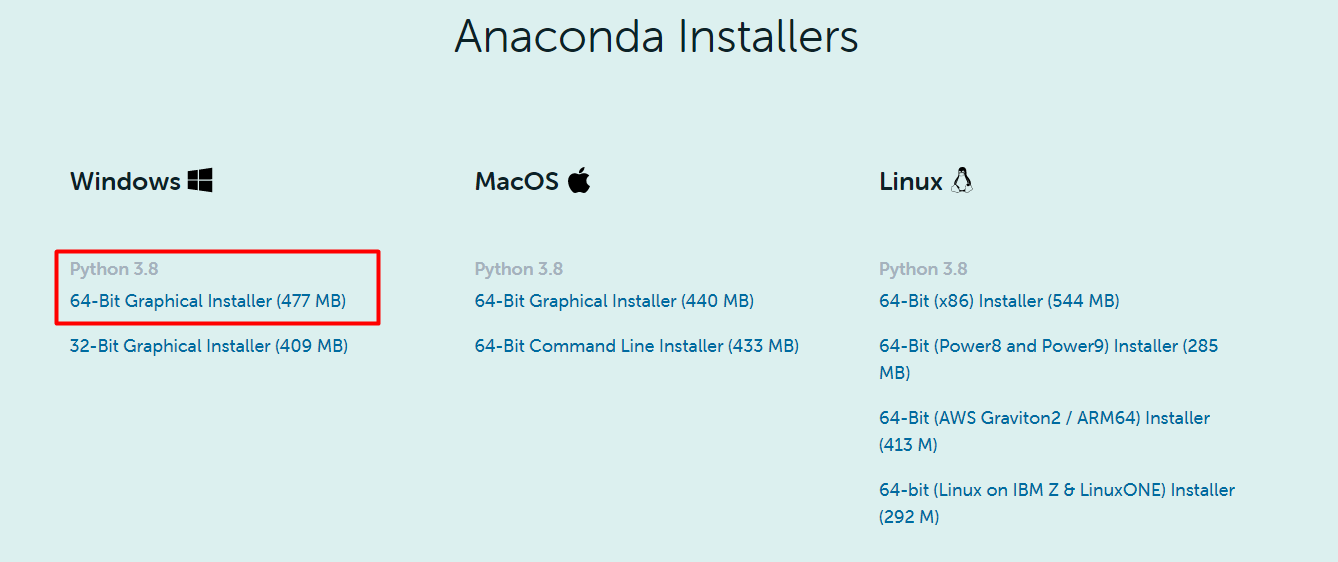Click the MacOS section heading text
This screenshot has width=1338, height=562.
516,182
